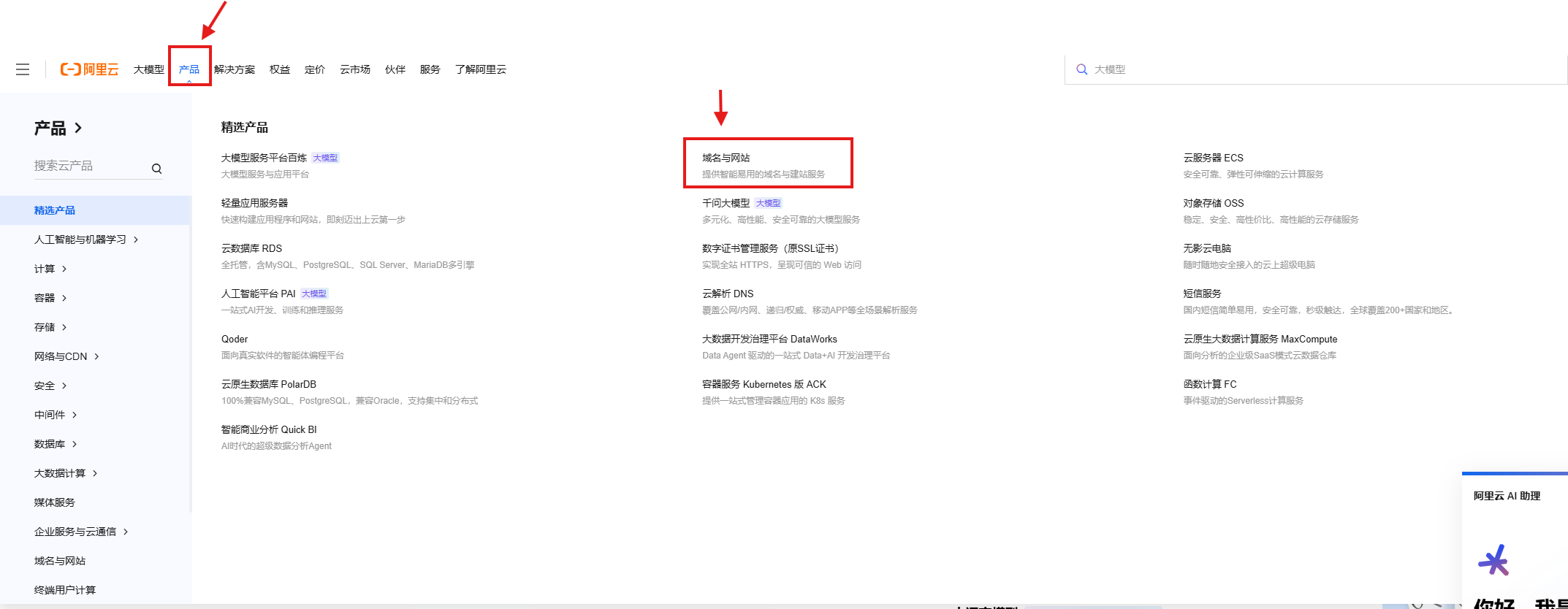This screenshot has height=609, width=1568.
Task: Open 无影云电脑 product
Action: pos(1207,248)
